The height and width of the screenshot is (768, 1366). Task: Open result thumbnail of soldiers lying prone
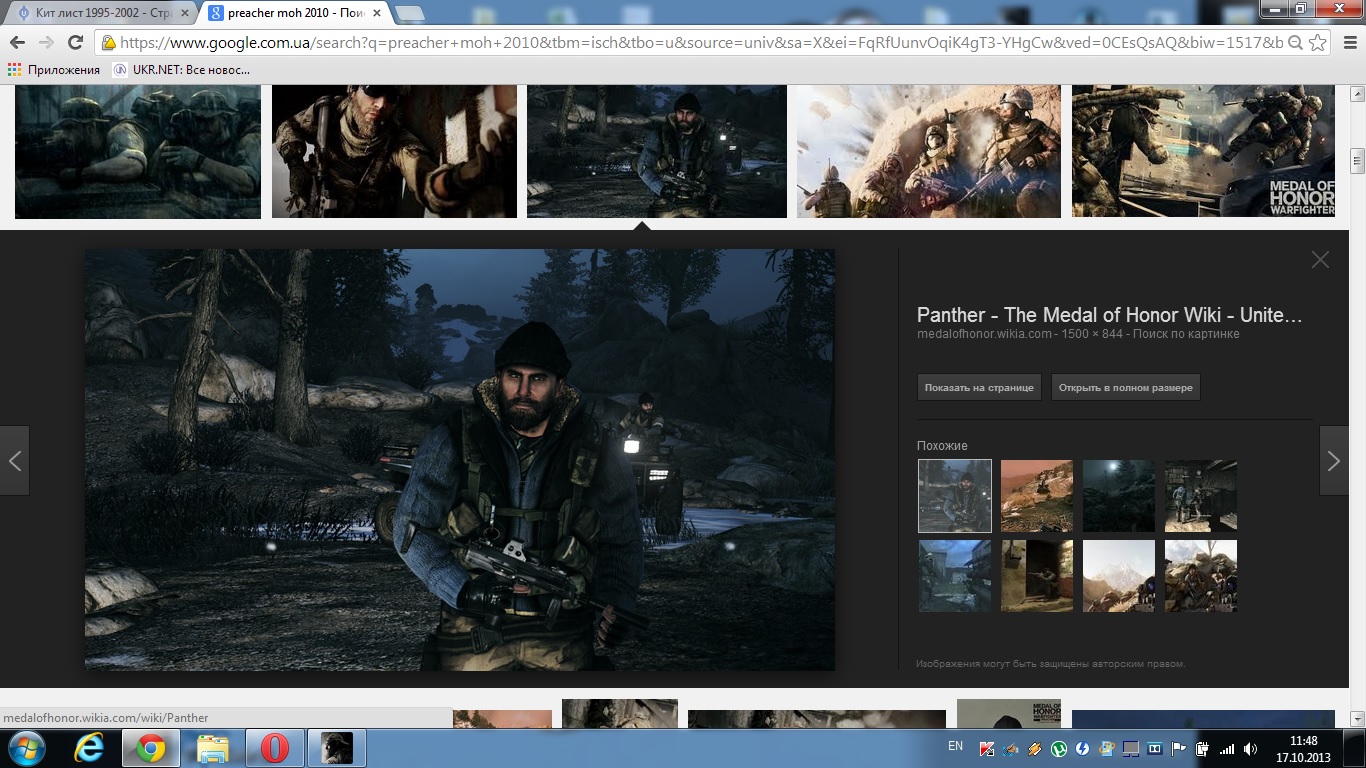(x=138, y=151)
